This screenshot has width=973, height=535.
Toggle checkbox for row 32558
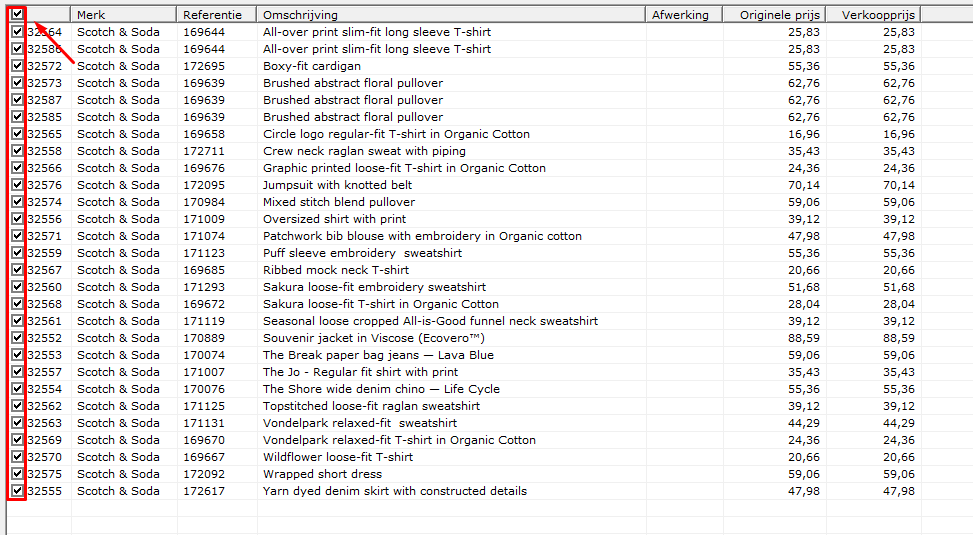tap(17, 151)
